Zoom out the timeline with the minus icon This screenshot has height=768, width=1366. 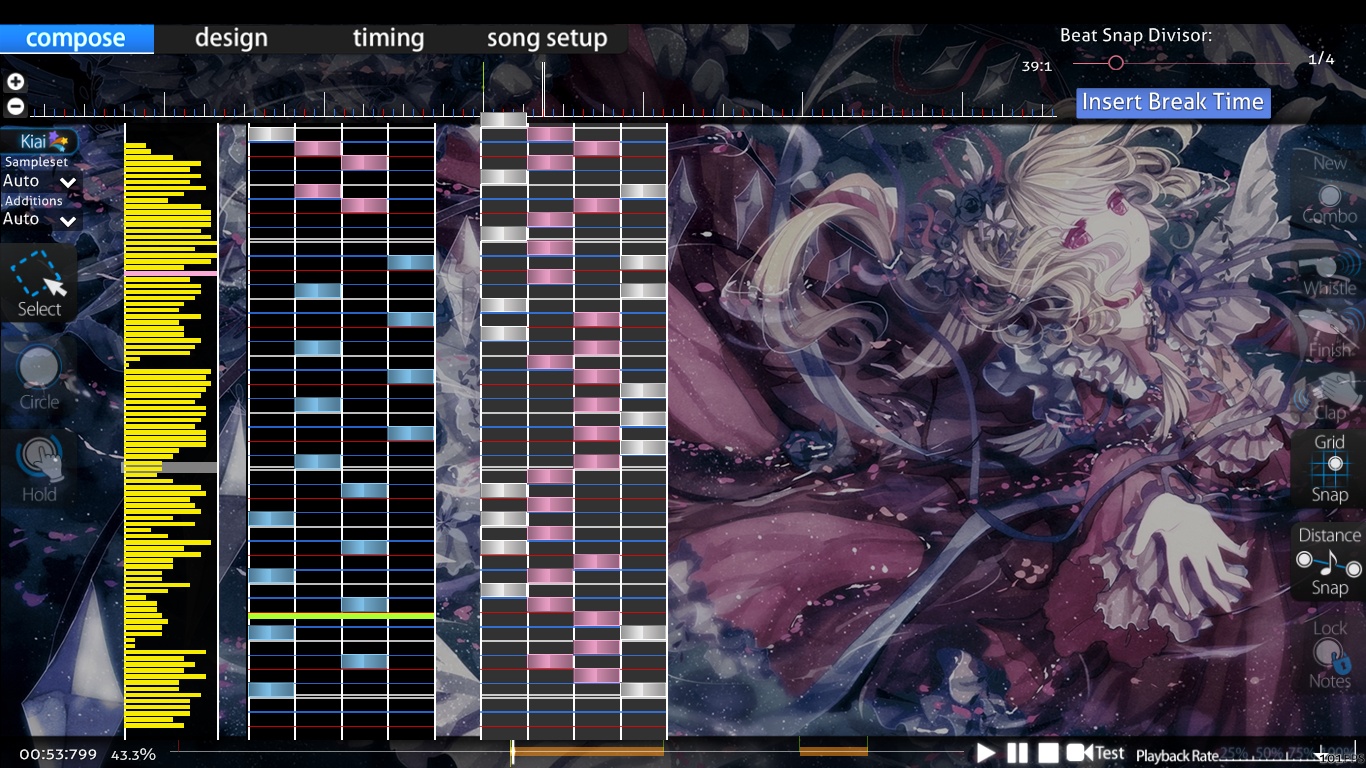click(x=15, y=106)
